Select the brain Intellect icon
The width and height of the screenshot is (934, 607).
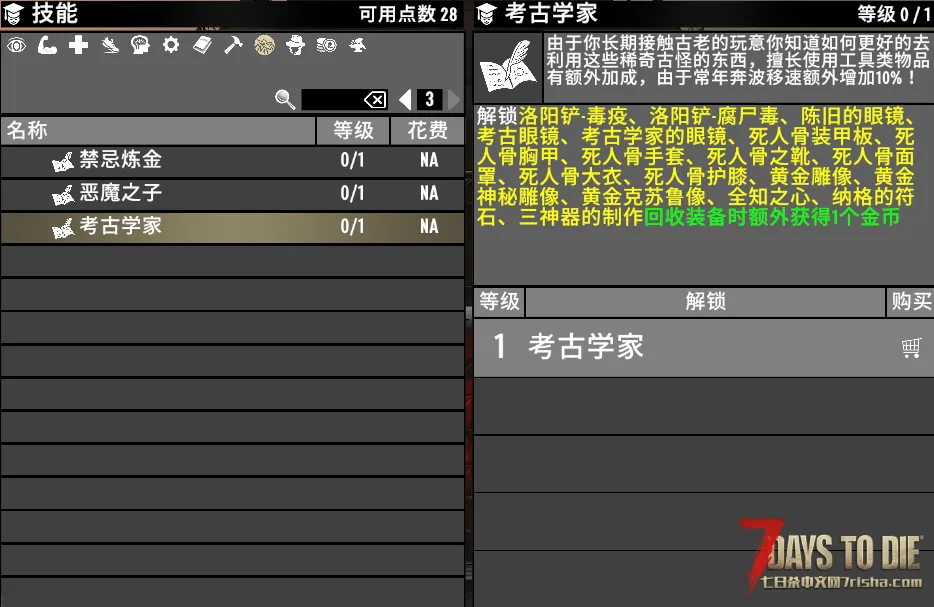click(140, 45)
